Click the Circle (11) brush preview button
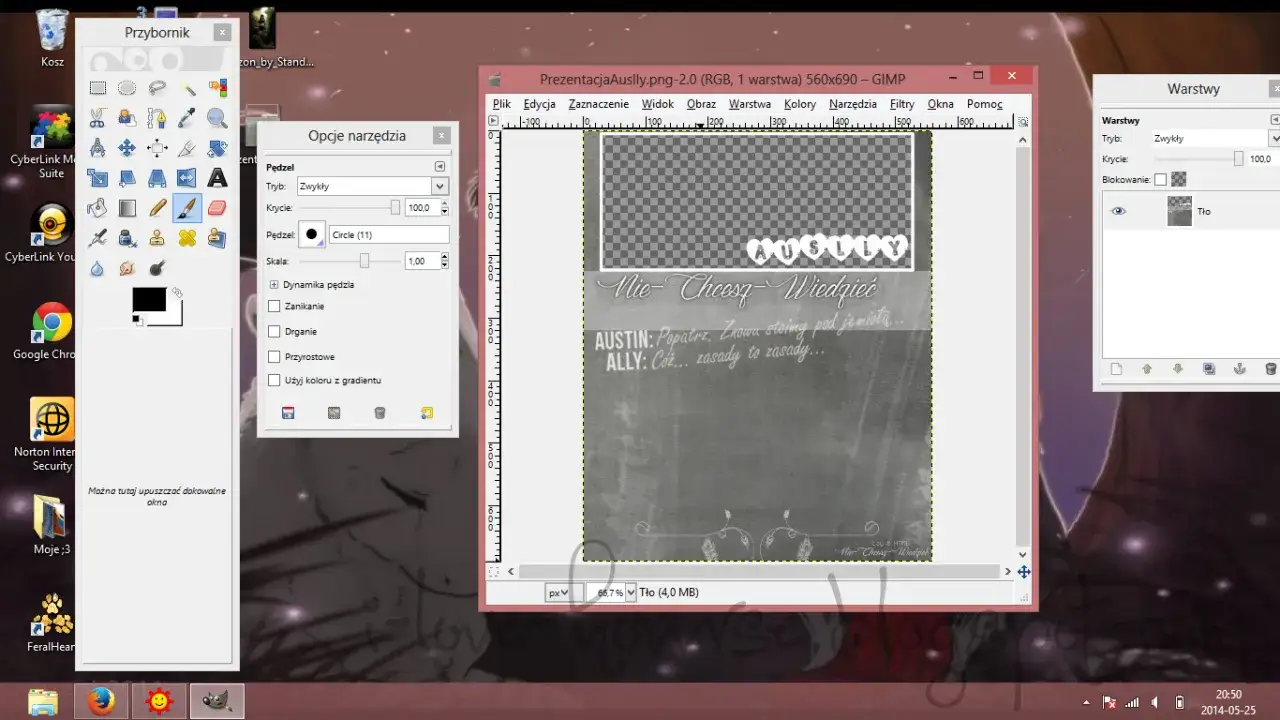Screen dimensions: 1280x720 [x=312, y=234]
